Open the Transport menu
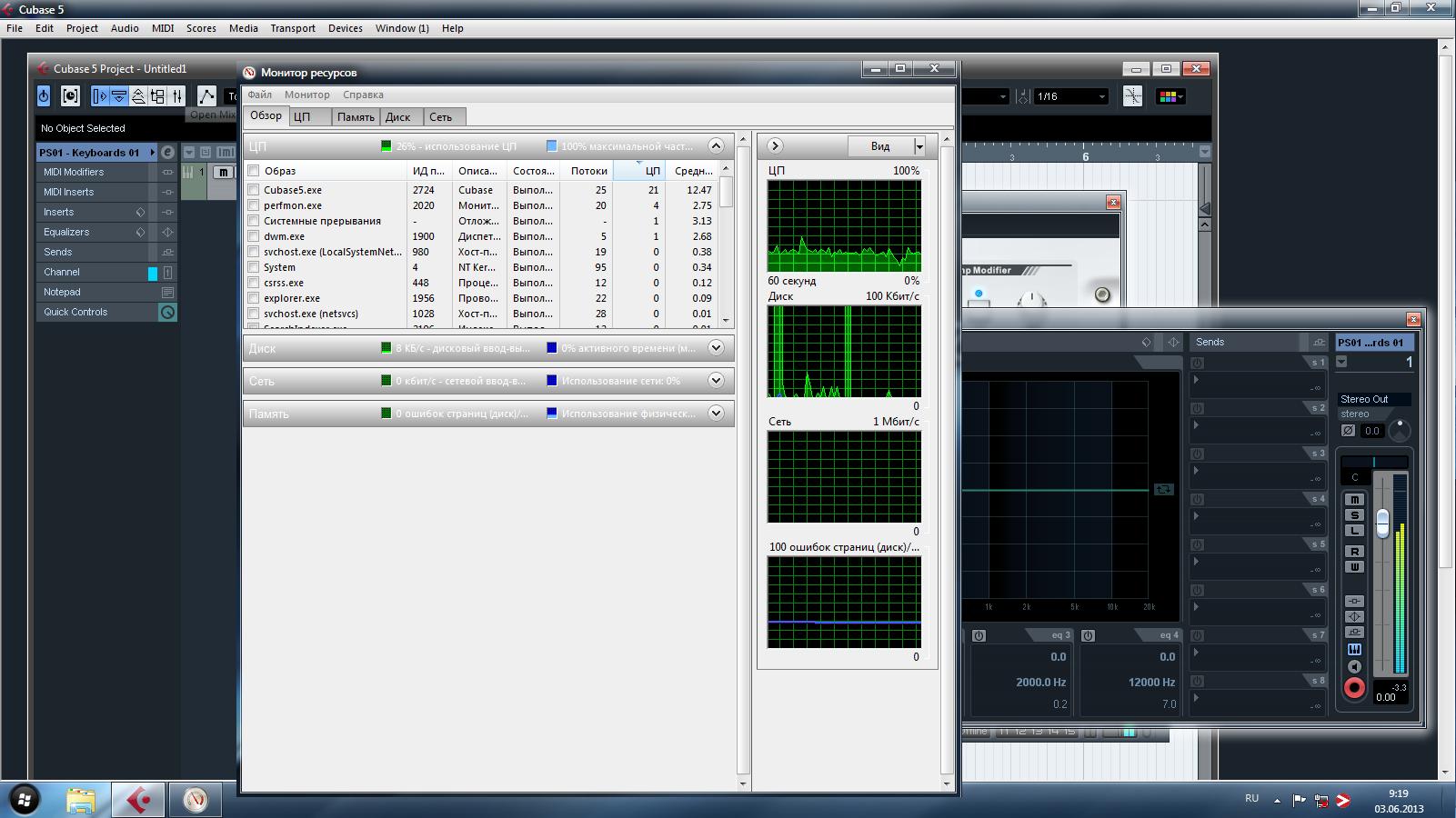 point(292,28)
